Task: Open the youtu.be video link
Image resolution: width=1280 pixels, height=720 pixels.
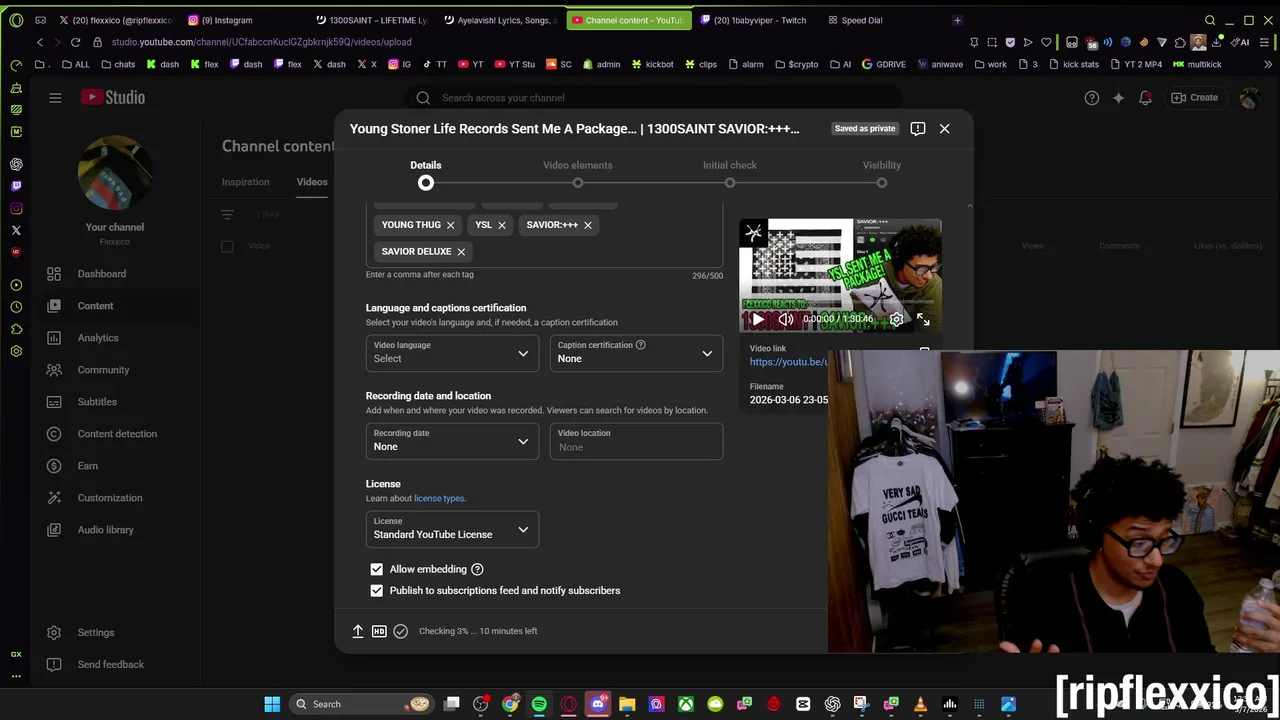Action: pos(789,362)
